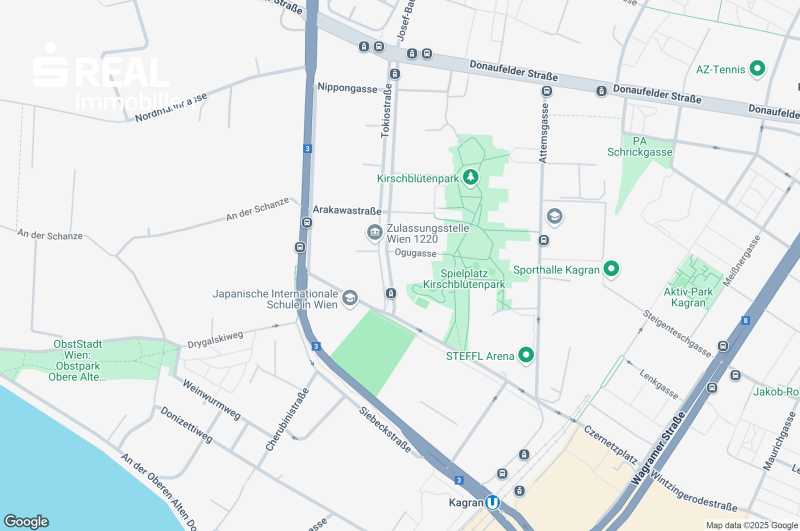This screenshot has height=531, width=800.
Task: Click the school icon near Attemsgasse
Action: pos(555,216)
